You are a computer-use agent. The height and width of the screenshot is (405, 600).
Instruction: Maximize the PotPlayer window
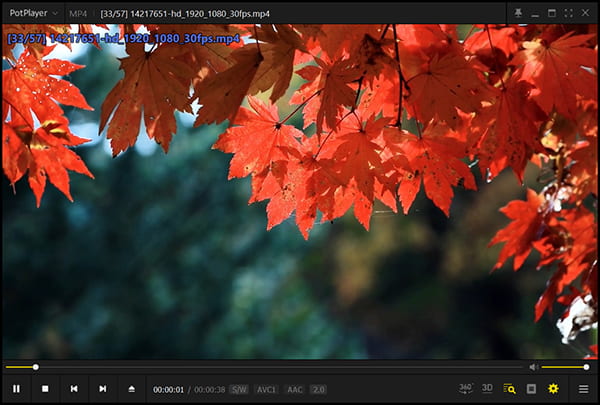click(552, 13)
